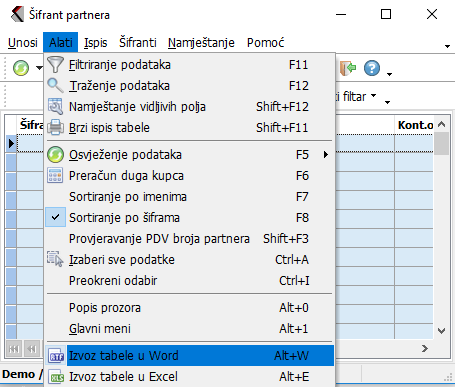Screen dimensions: 455x387
Task: Click the Namještanje vidljivih polja icon
Action: 55,107
